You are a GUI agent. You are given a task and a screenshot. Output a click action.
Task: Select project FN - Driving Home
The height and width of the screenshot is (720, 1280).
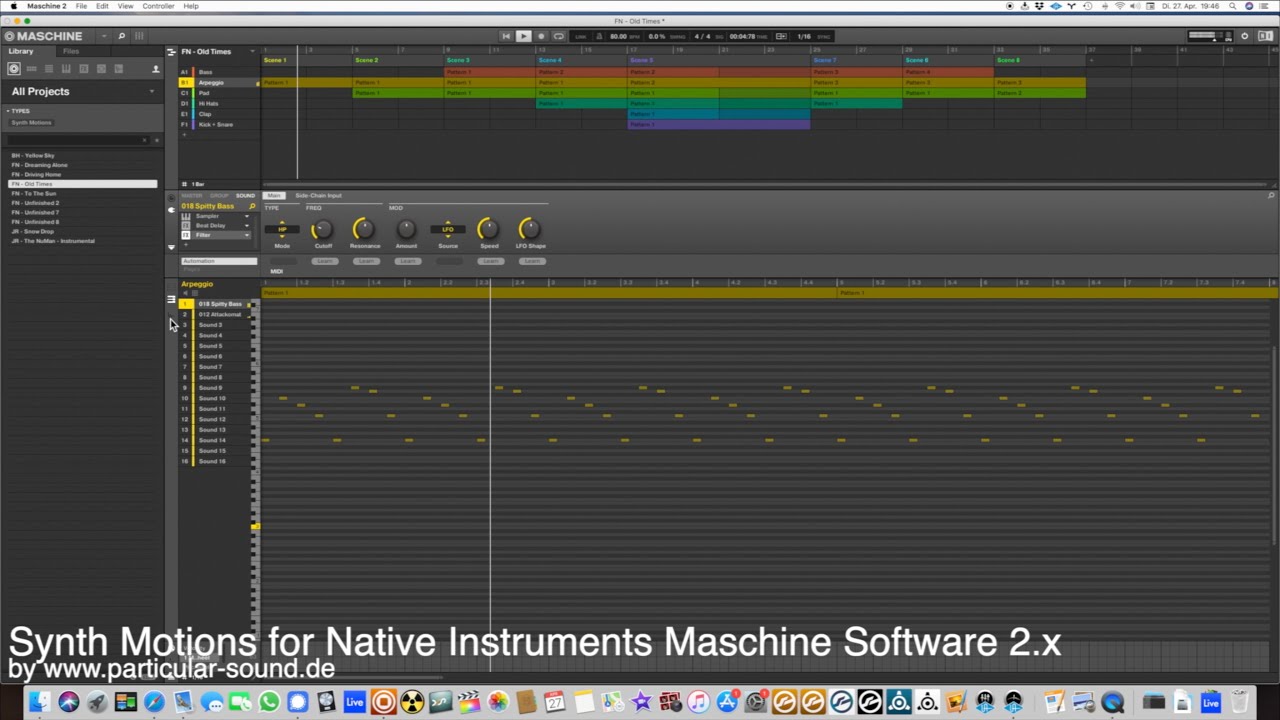36,174
